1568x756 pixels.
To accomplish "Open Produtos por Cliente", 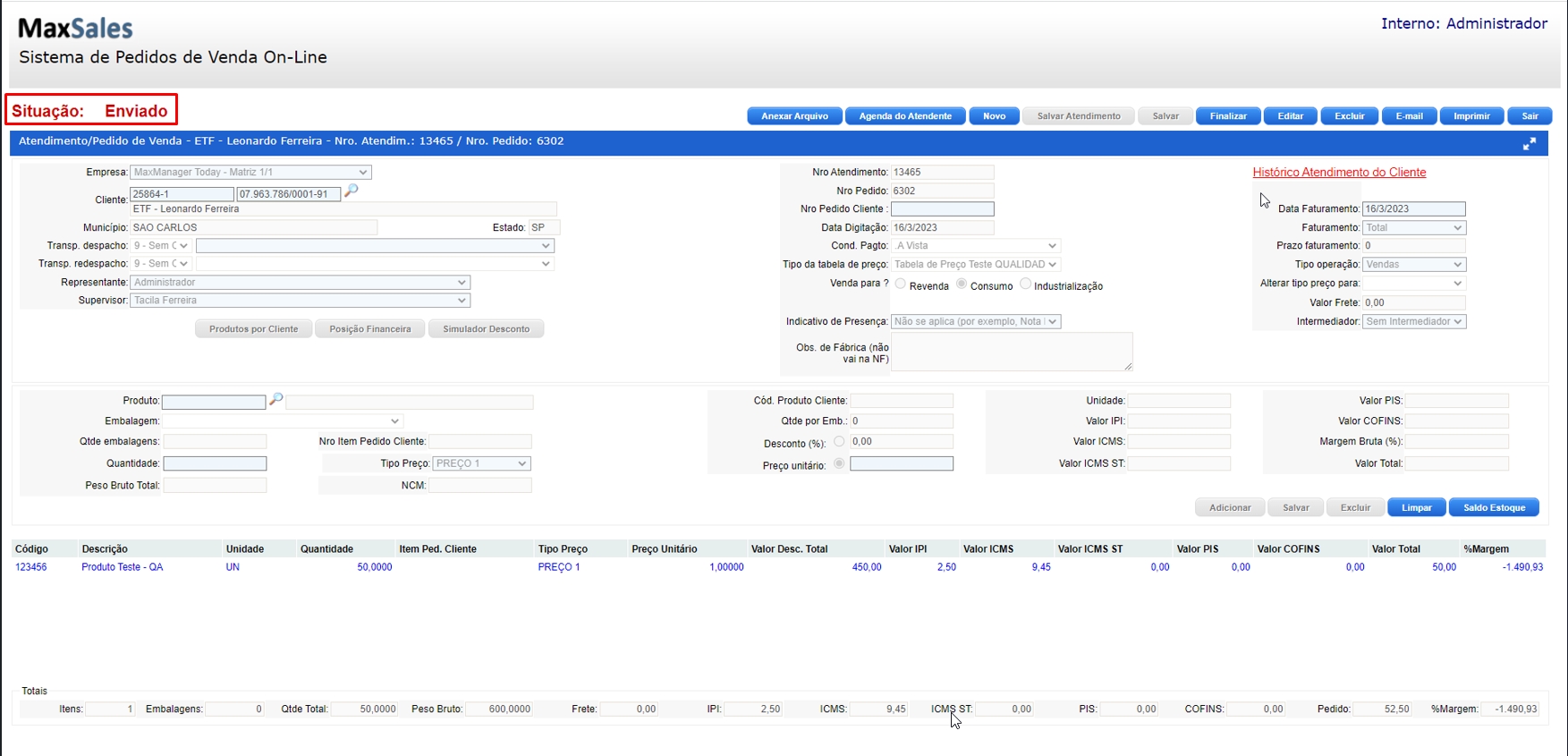I will pos(254,329).
